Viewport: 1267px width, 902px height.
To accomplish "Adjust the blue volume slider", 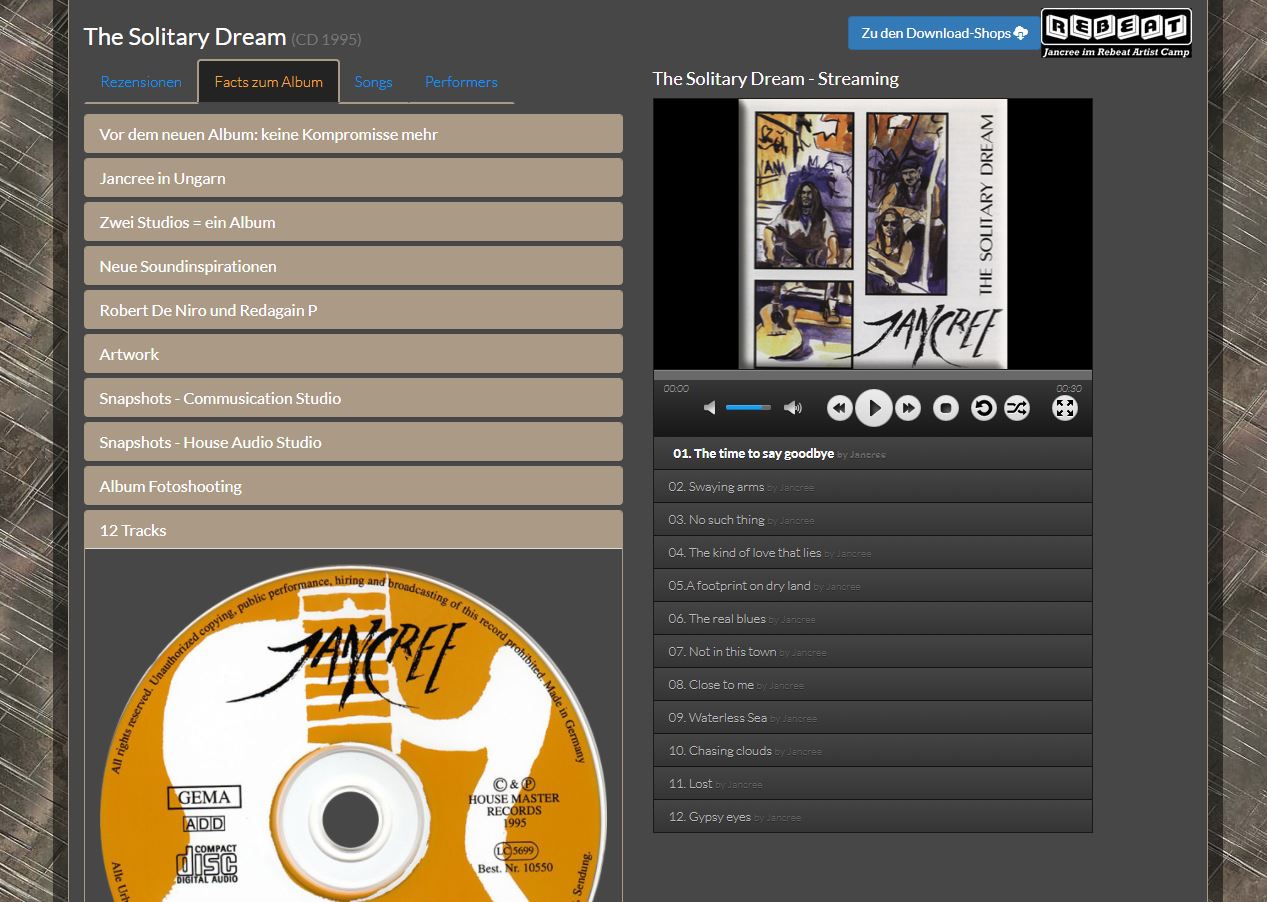I will pos(748,408).
